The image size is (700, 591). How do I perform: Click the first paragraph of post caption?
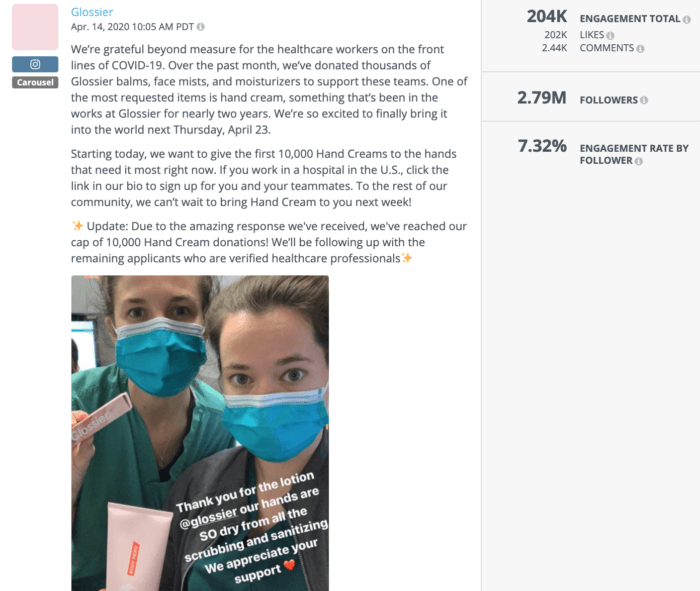(x=269, y=89)
